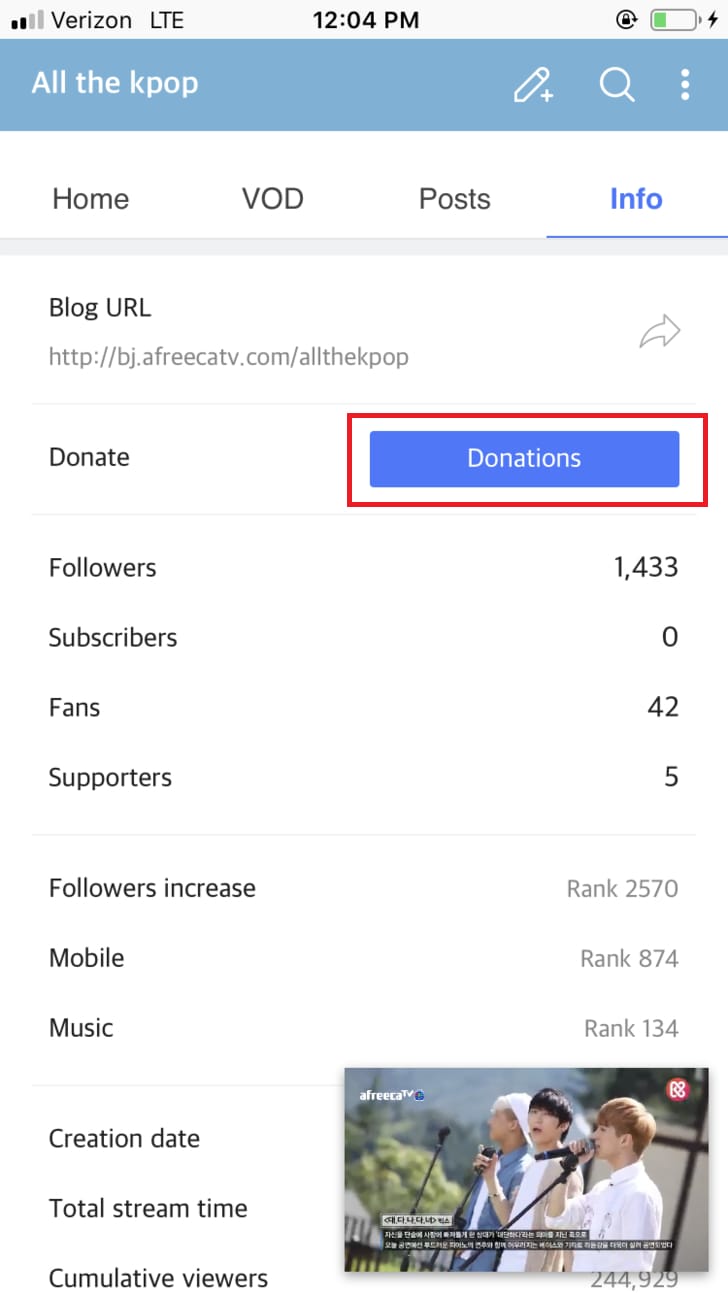Tap the write post pencil icon
The width and height of the screenshot is (728, 1295).
(x=534, y=85)
